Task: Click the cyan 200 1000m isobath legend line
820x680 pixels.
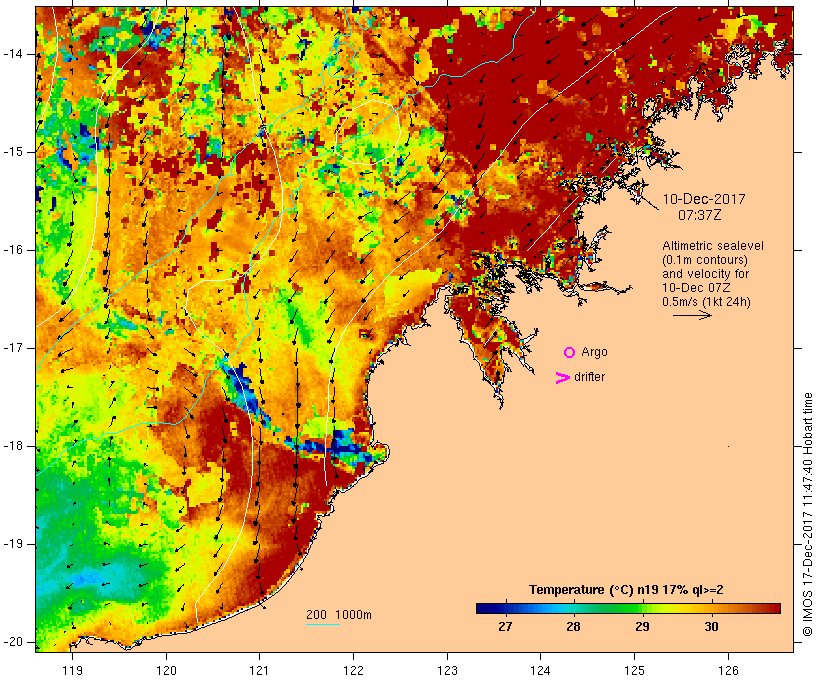Action: [323, 624]
